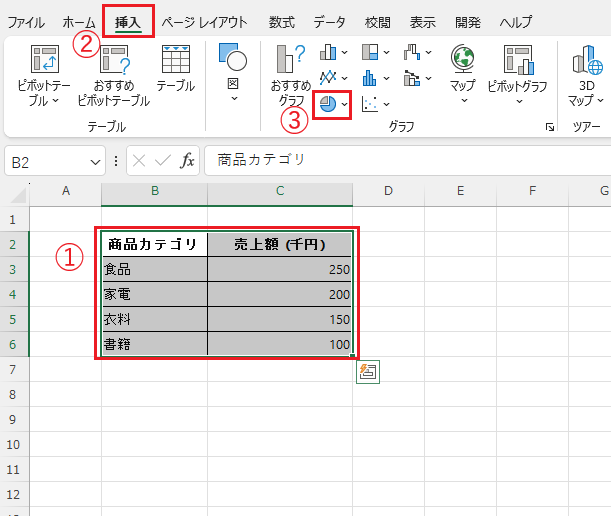Click the select-all corner triangle
The image size is (611, 516).
point(18,195)
